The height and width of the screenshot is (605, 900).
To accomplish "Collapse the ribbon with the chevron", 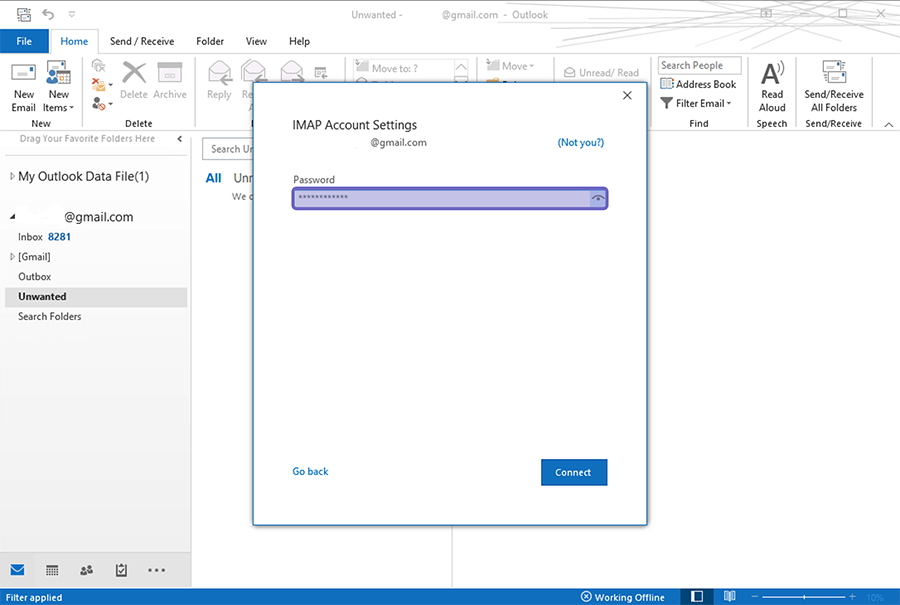I will tap(889, 125).
